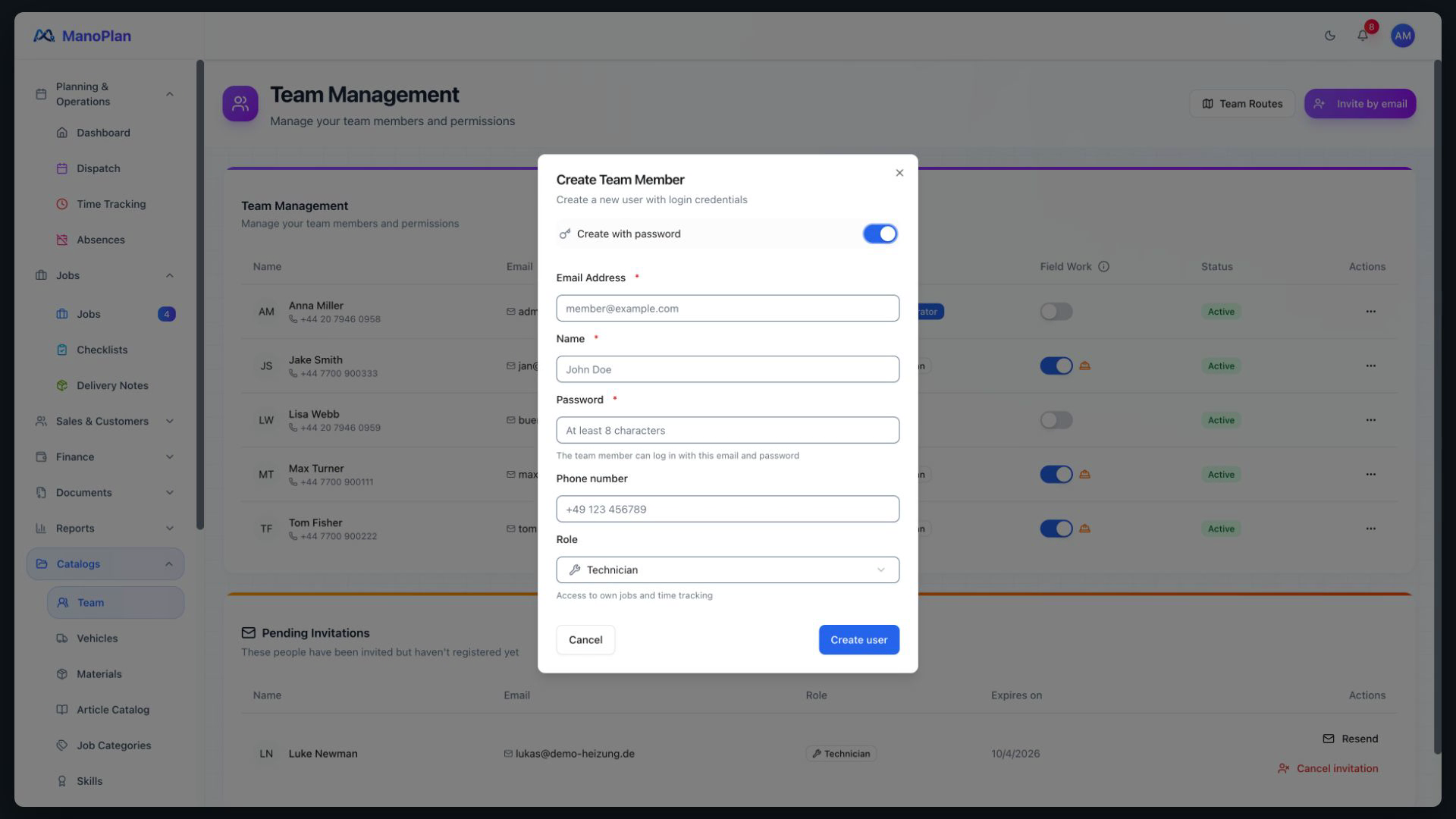Click the Create user button

(x=858, y=639)
